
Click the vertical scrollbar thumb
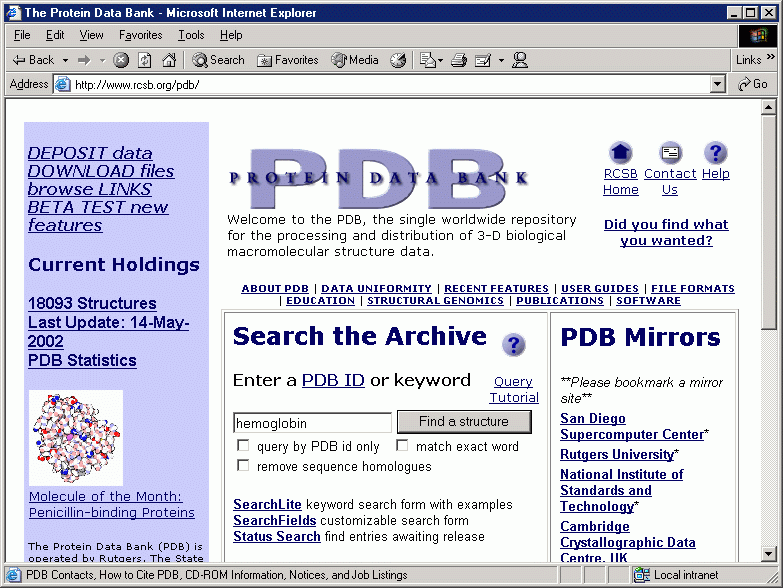click(769, 222)
